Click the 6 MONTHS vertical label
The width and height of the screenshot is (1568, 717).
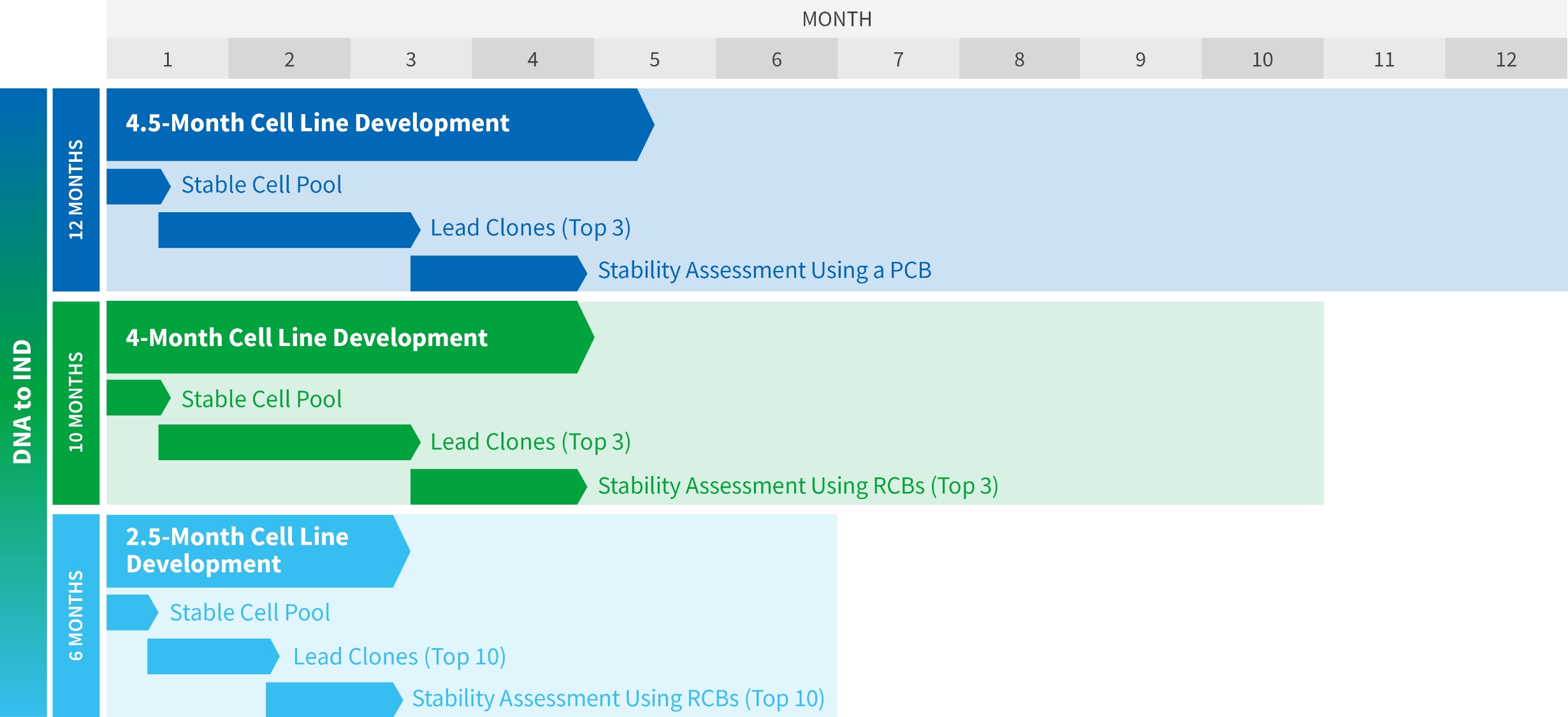(76, 615)
